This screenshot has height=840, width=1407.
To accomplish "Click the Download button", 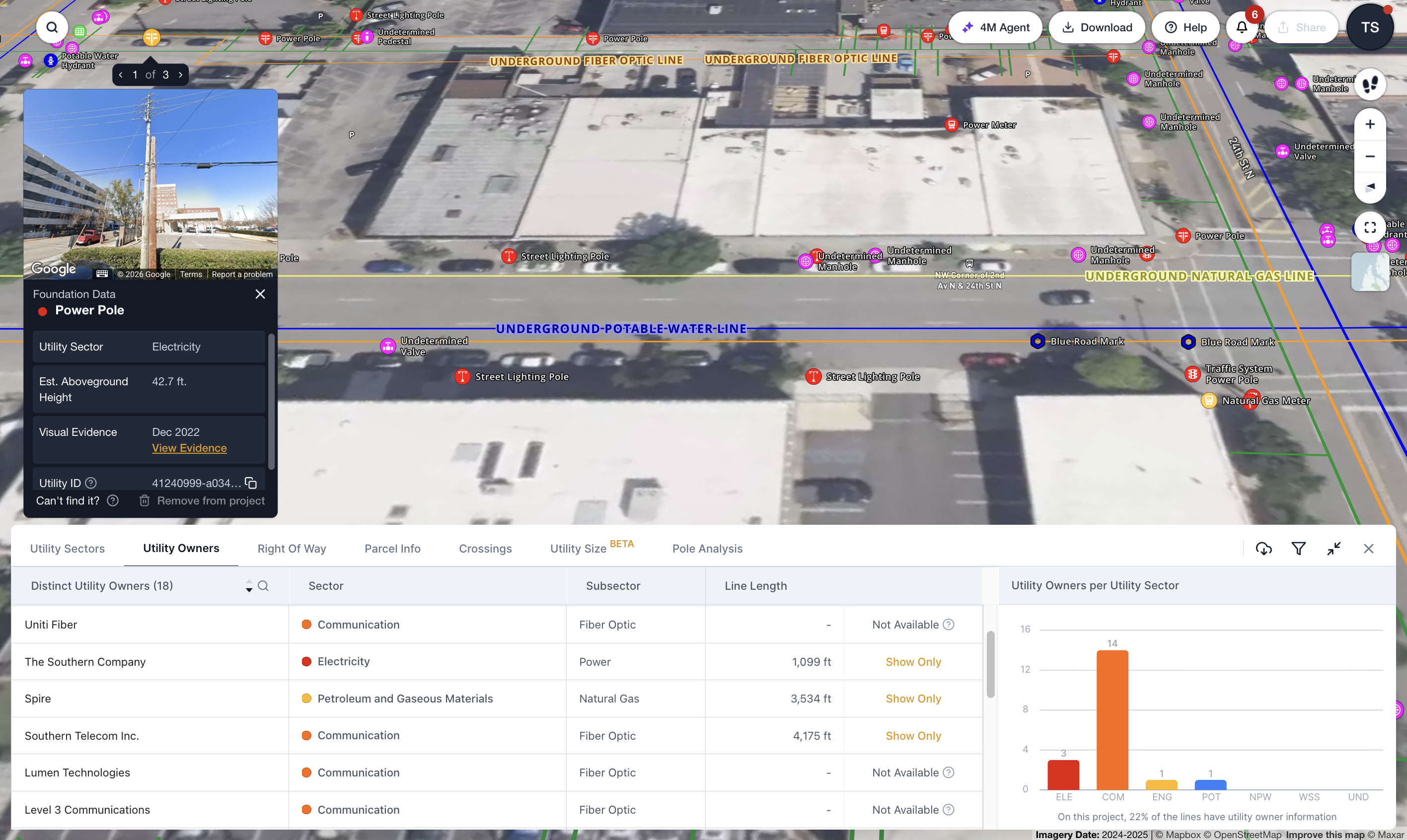I will [1097, 27].
